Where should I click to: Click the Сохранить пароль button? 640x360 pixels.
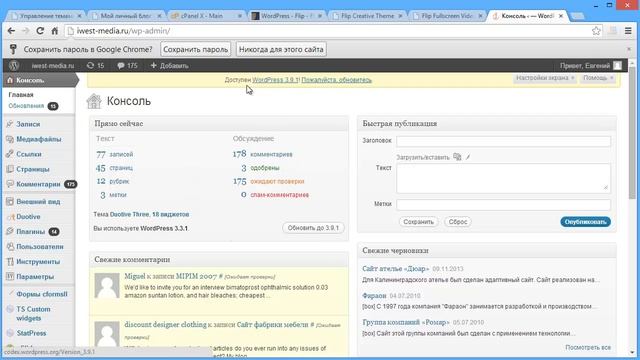[x=196, y=49]
